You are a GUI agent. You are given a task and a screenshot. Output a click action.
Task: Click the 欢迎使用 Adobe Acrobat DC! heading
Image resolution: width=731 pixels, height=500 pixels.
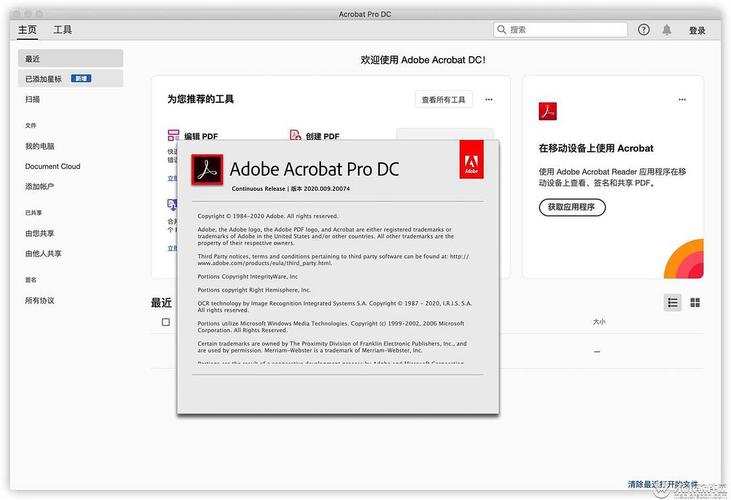[x=423, y=60]
